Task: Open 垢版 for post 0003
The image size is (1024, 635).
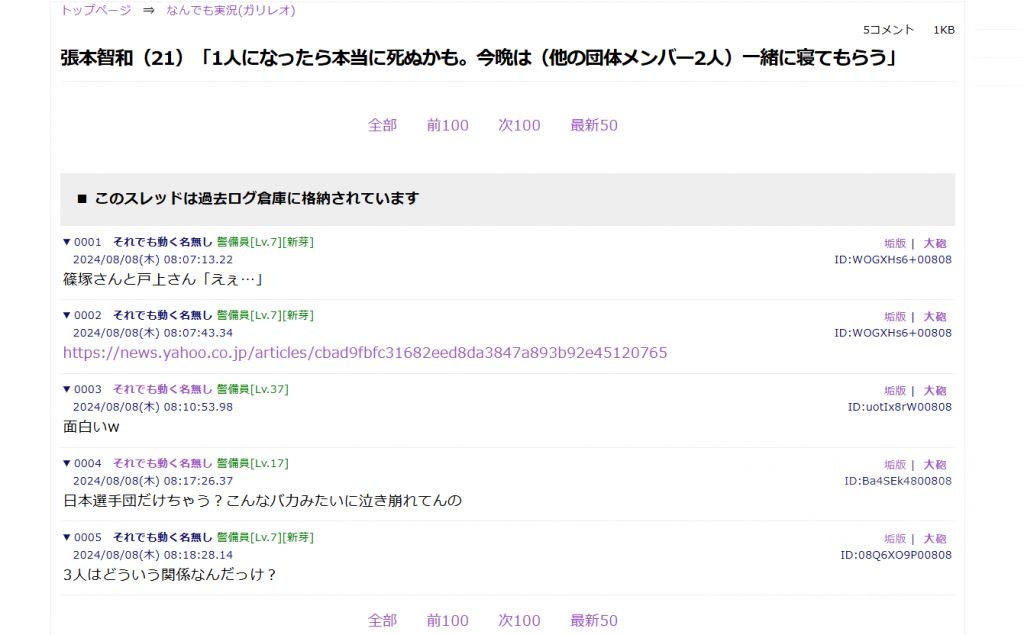Action: pyautogui.click(x=894, y=391)
